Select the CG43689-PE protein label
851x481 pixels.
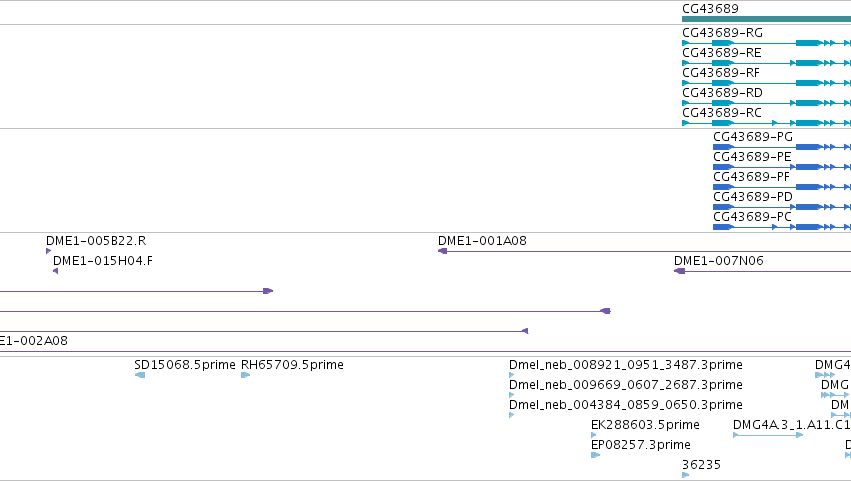pyautogui.click(x=752, y=157)
